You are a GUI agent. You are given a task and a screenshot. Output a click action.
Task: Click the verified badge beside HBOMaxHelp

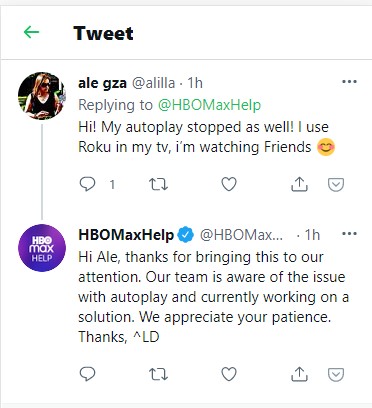(185, 235)
